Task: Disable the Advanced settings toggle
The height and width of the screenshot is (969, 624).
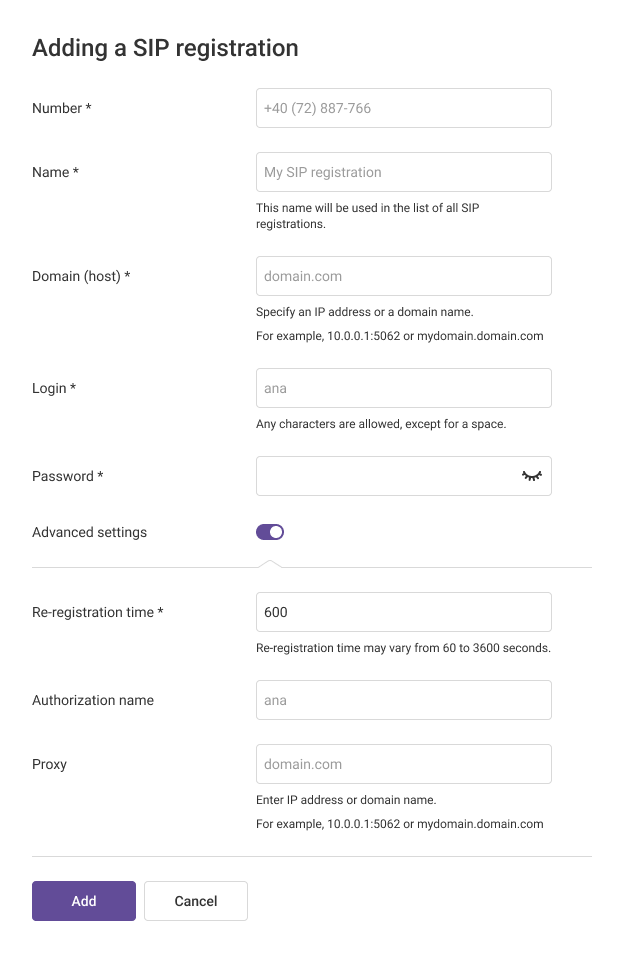Action: click(x=270, y=532)
